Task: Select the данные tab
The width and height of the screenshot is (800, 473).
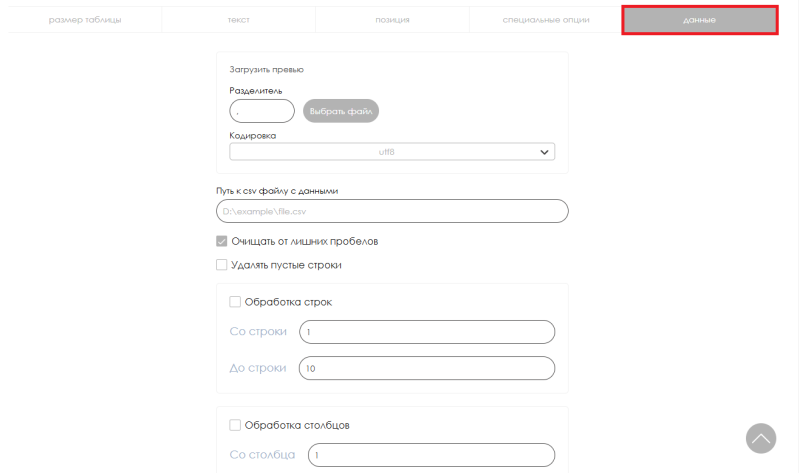Action: 699,20
